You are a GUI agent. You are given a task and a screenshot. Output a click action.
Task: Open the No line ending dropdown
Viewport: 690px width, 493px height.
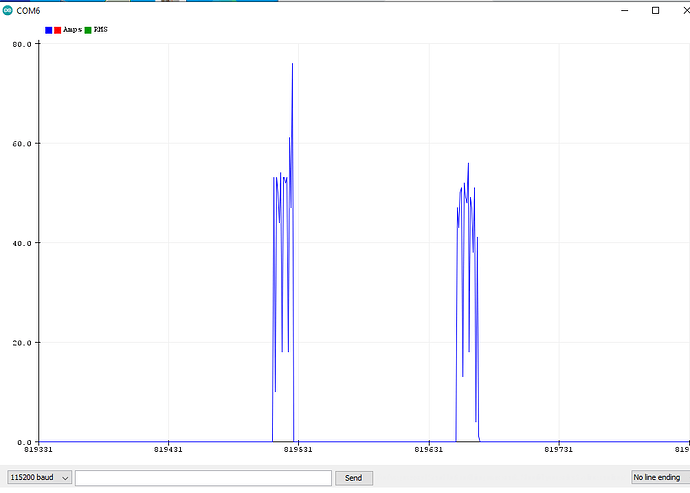click(x=660, y=477)
